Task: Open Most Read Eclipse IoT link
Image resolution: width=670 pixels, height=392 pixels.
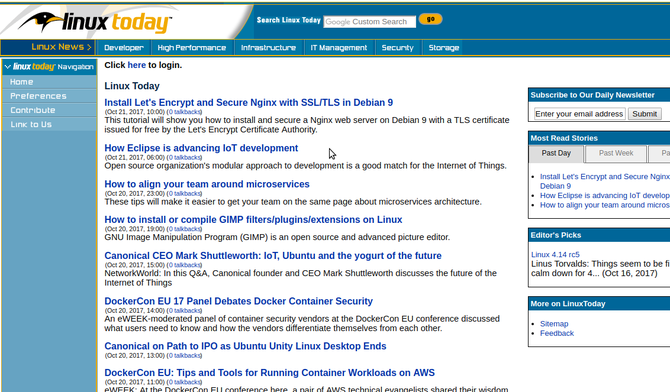Action: pos(605,195)
